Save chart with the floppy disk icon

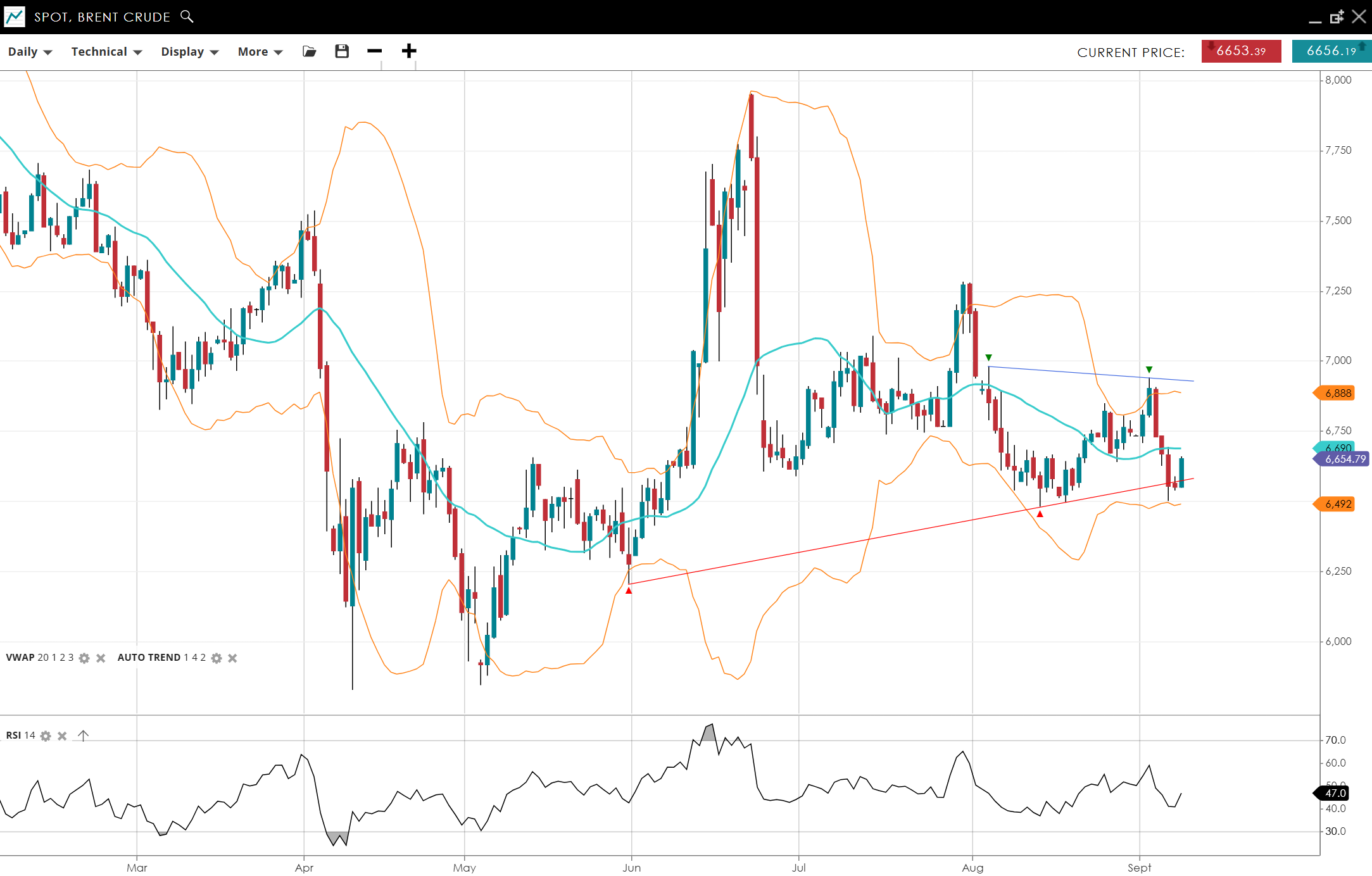point(342,51)
